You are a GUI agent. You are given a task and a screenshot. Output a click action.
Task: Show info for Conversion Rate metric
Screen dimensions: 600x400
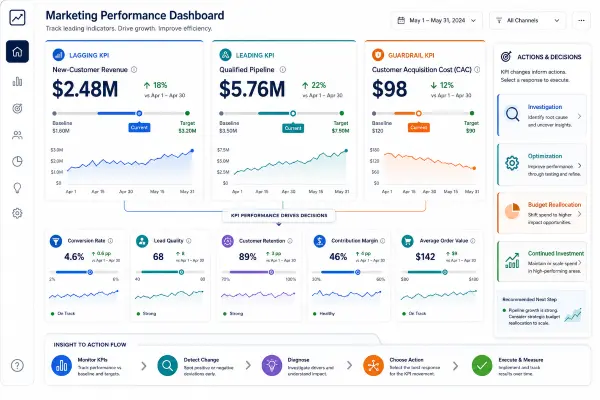click(x=110, y=241)
